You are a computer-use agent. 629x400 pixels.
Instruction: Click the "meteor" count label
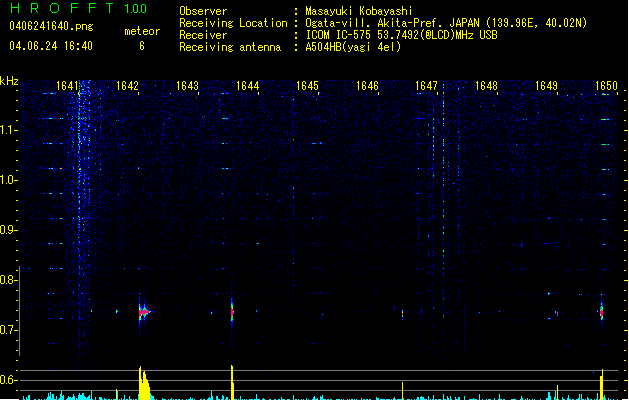tap(142, 31)
